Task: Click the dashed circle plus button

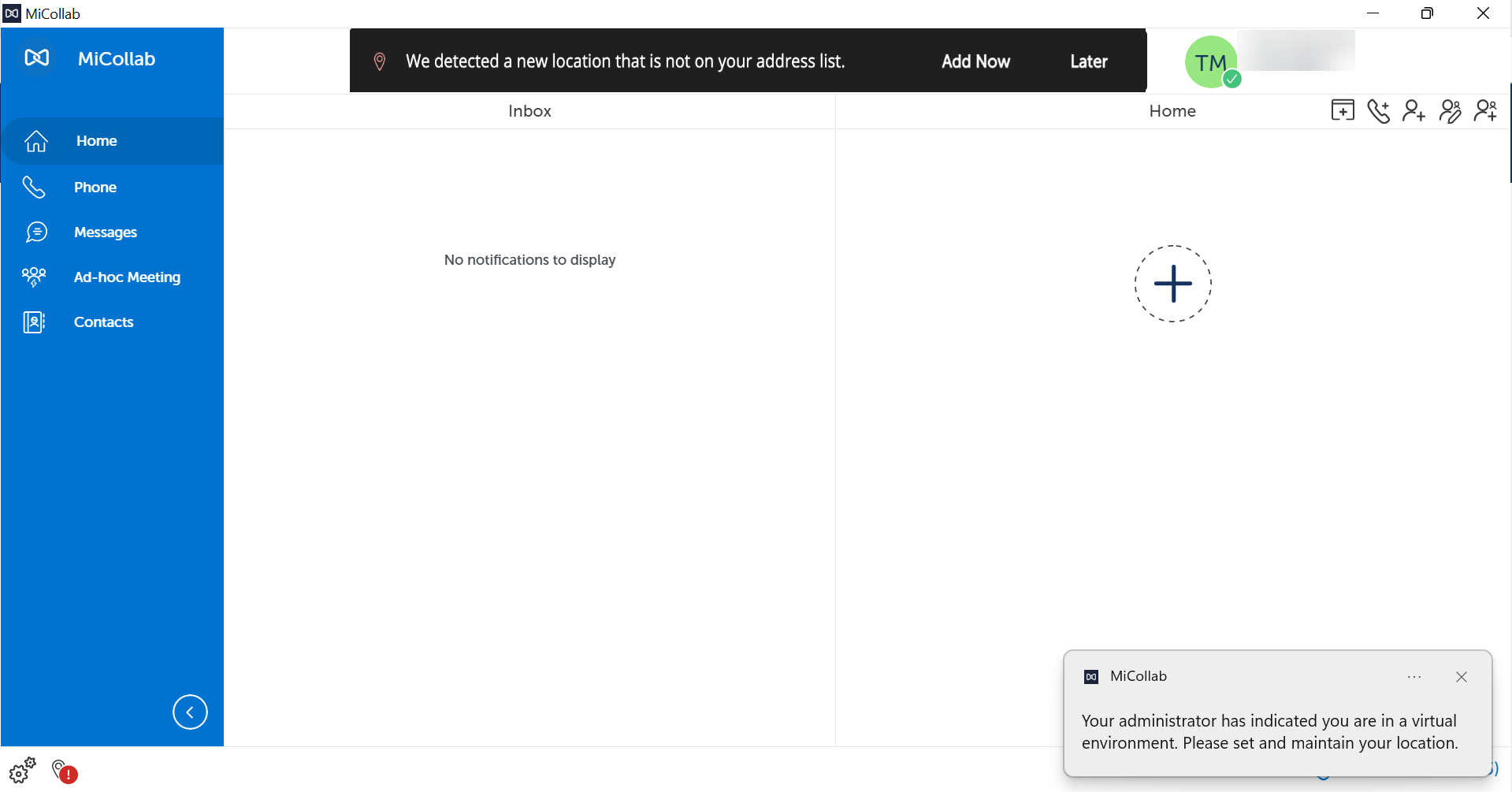Action: [x=1172, y=284]
